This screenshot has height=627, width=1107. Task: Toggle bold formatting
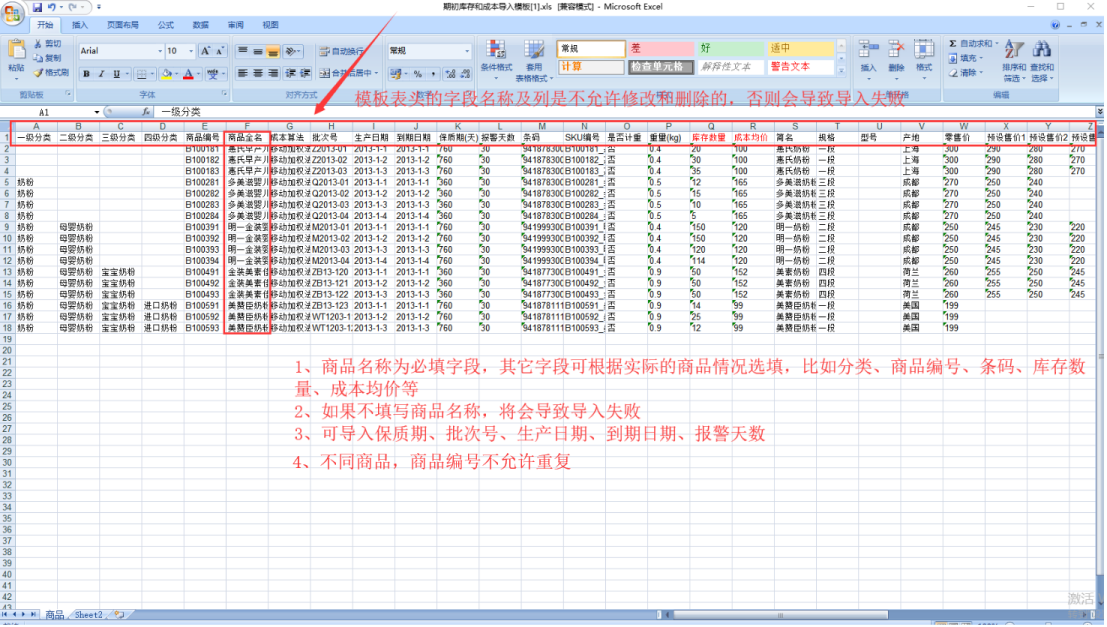pos(86,74)
